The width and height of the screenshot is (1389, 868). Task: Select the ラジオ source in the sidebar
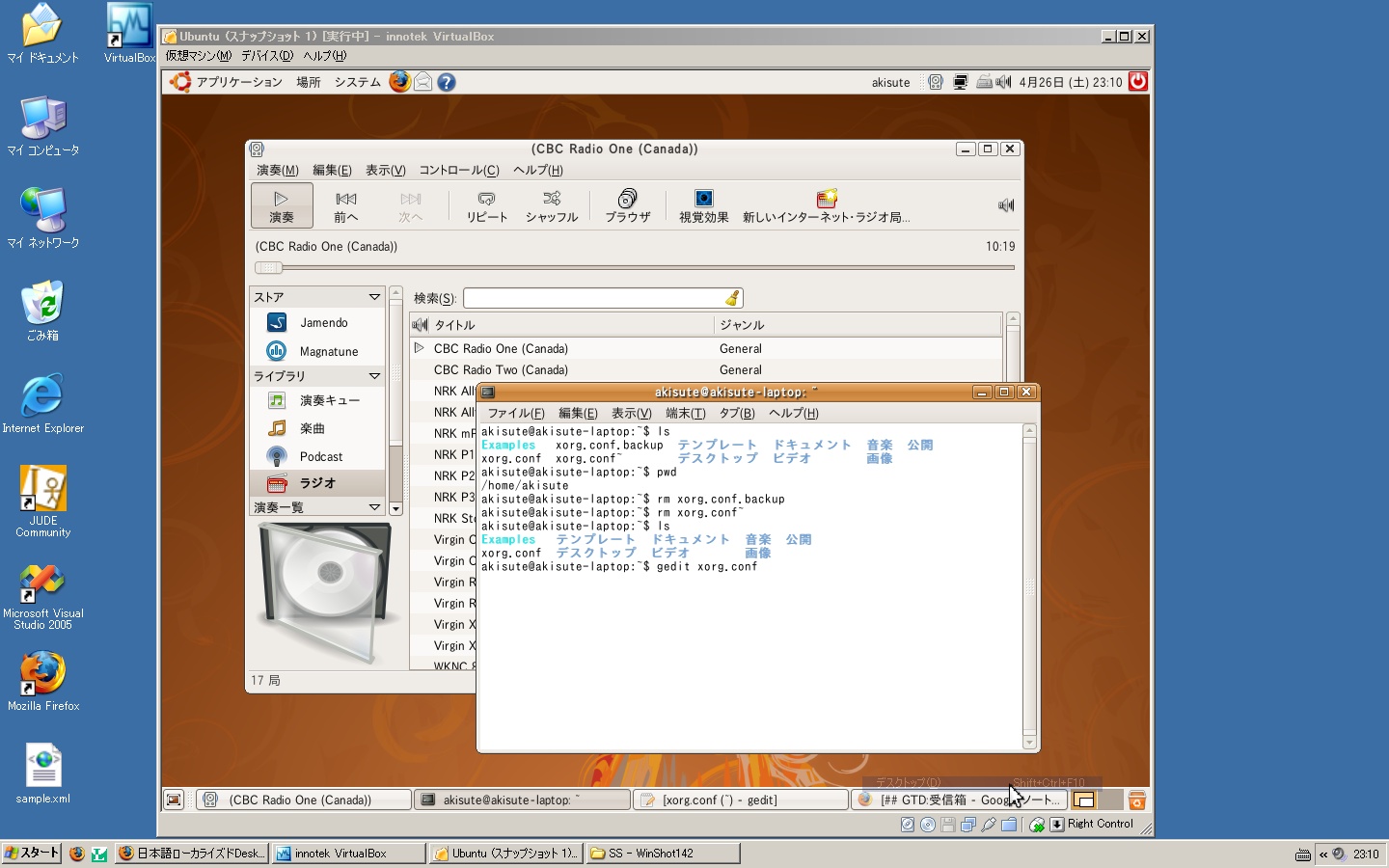[x=317, y=483]
